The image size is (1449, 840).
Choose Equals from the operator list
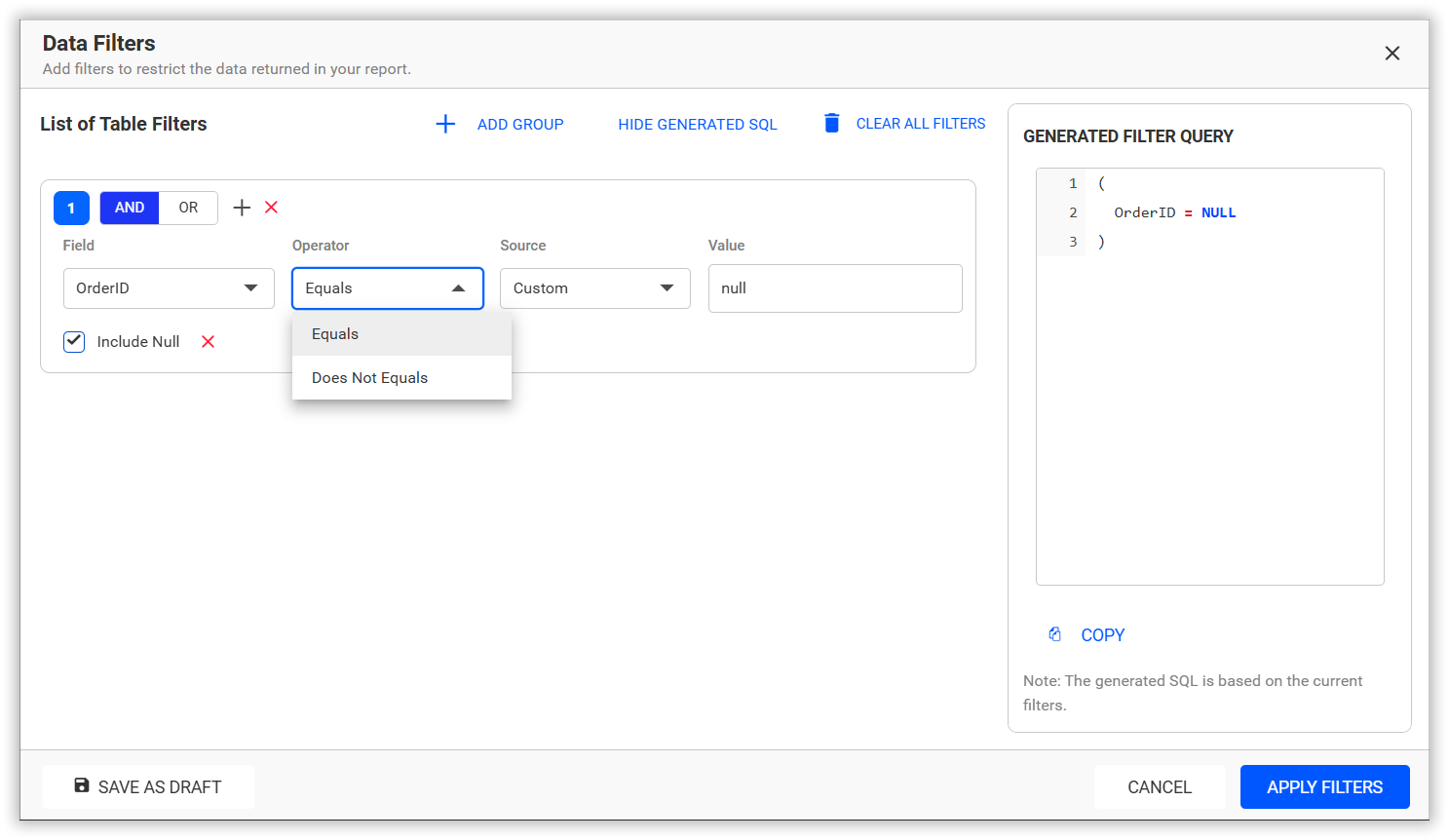(x=401, y=334)
